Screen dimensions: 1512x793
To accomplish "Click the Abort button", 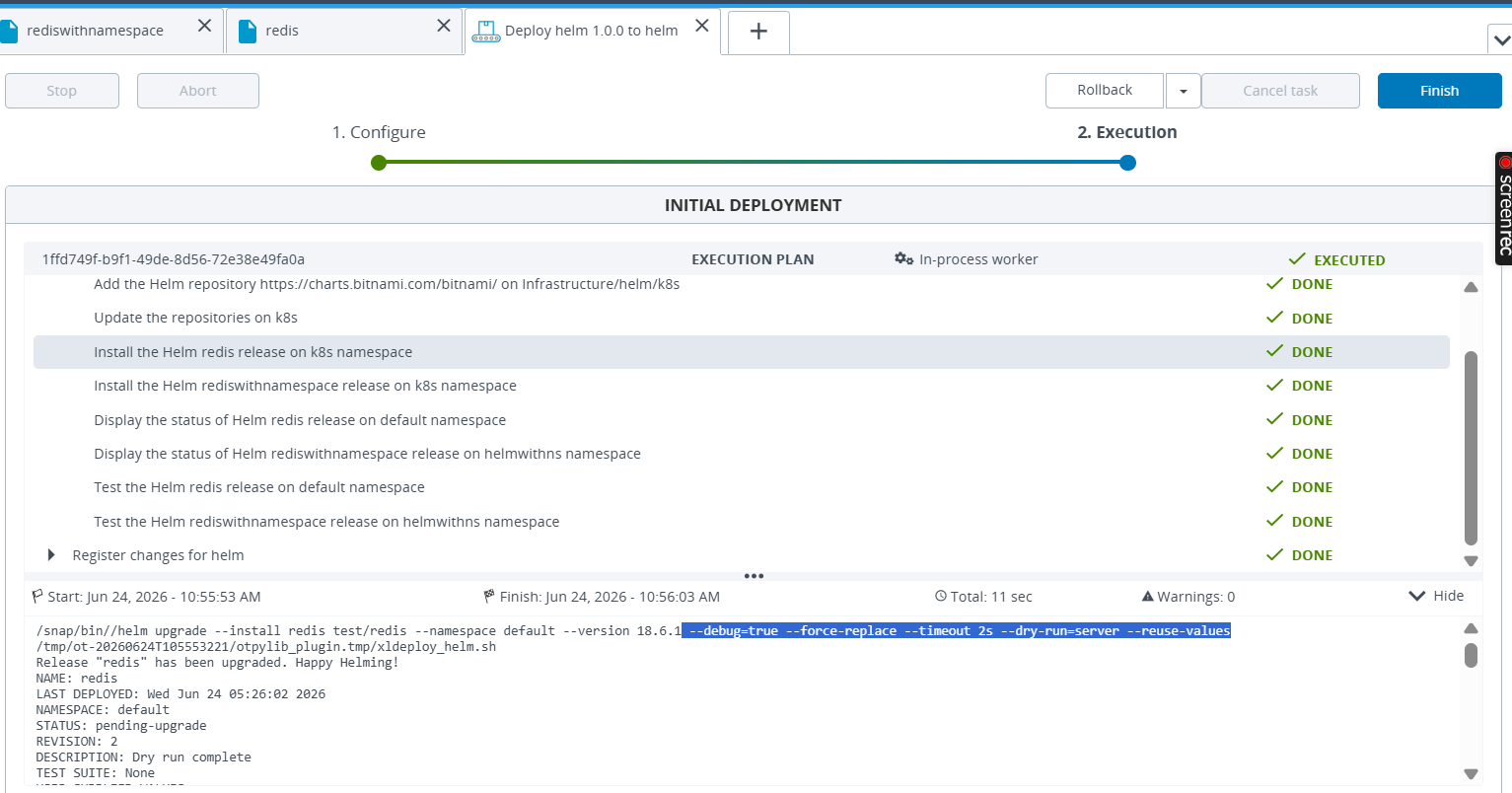I will (198, 91).
